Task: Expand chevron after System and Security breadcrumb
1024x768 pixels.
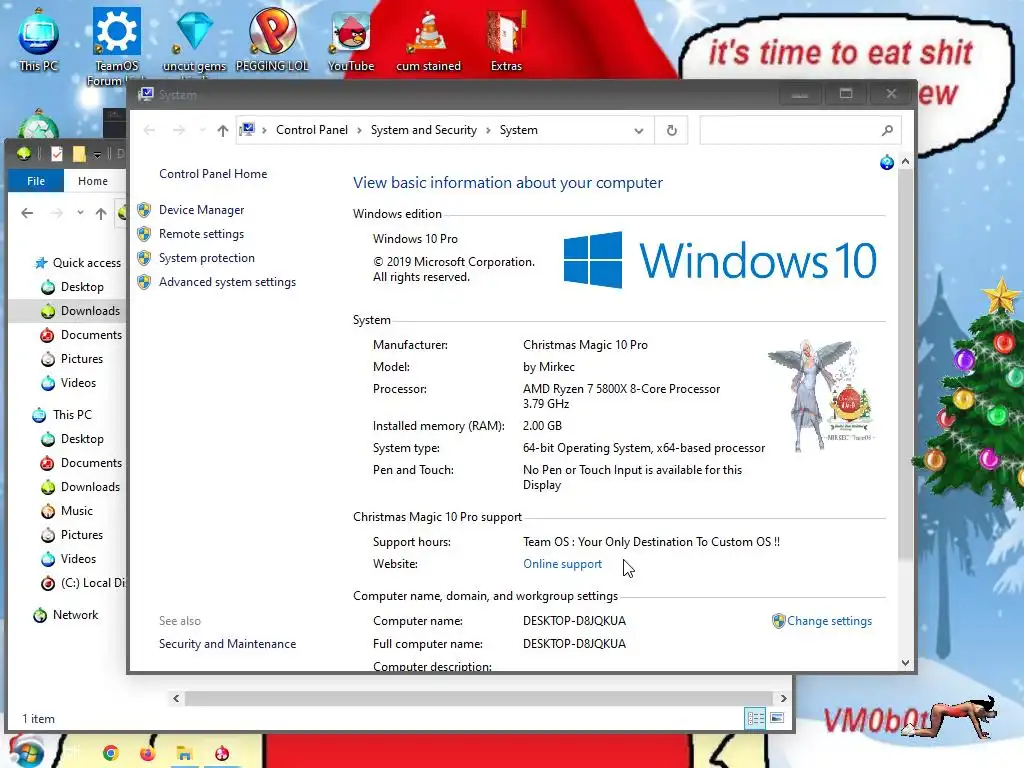Action: point(488,130)
